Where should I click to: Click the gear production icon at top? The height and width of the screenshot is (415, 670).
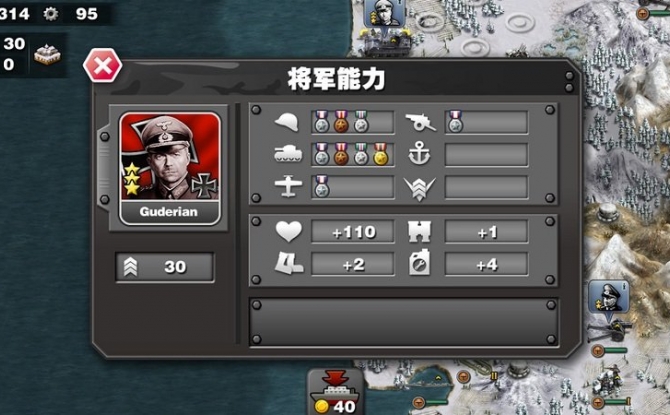51,14
